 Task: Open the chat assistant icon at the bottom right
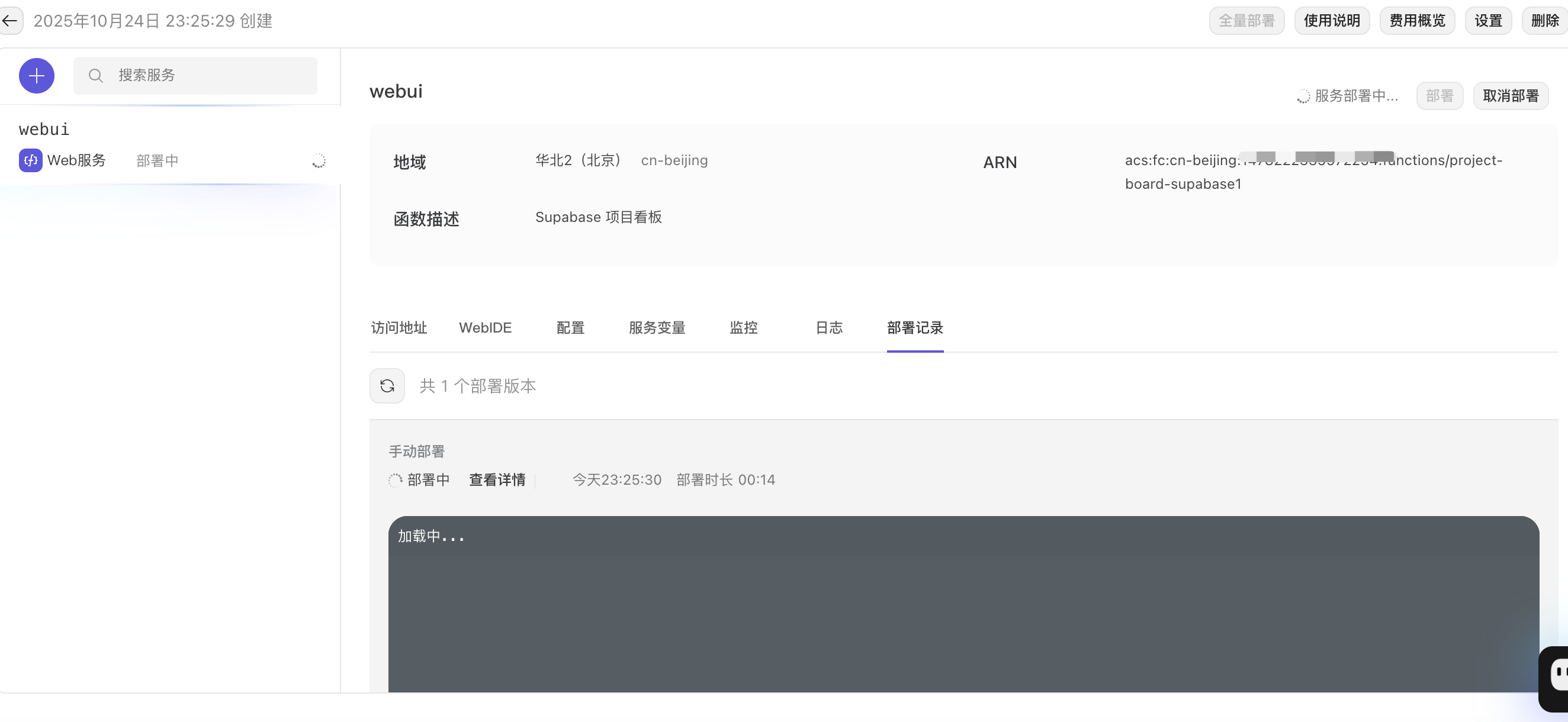(1557, 676)
